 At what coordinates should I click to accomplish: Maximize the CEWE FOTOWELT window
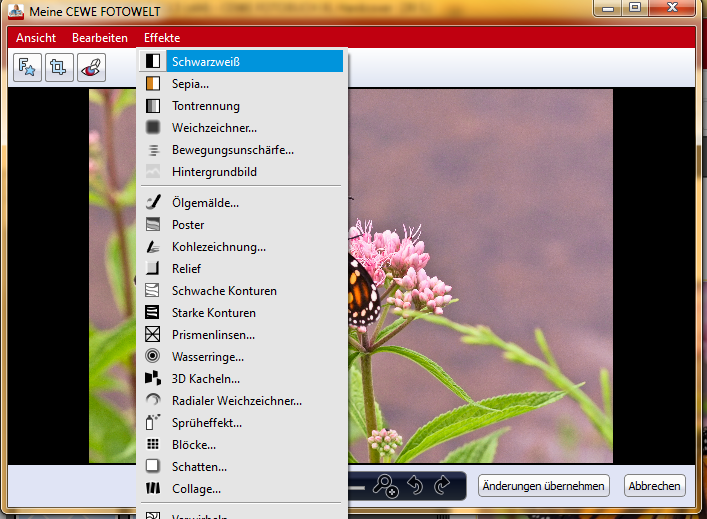[635, 8]
